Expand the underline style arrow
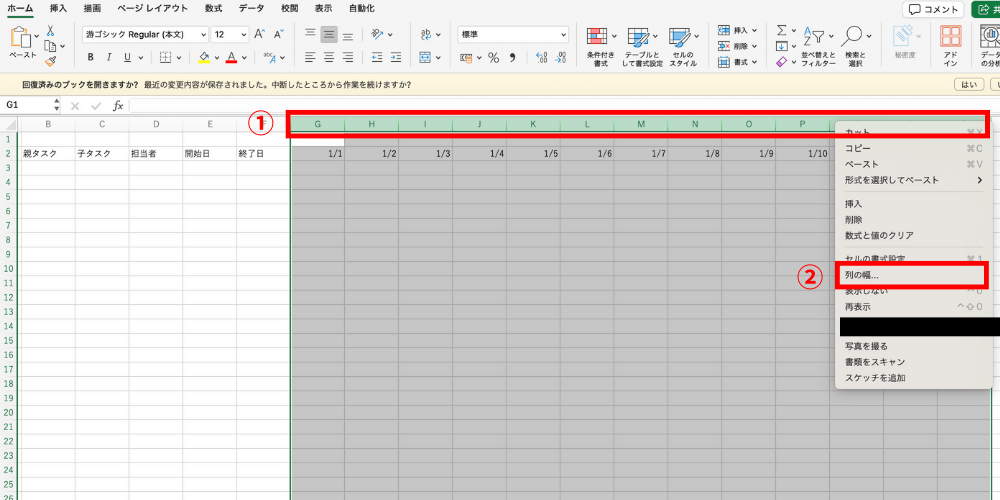1000x500 pixels. pos(140,57)
